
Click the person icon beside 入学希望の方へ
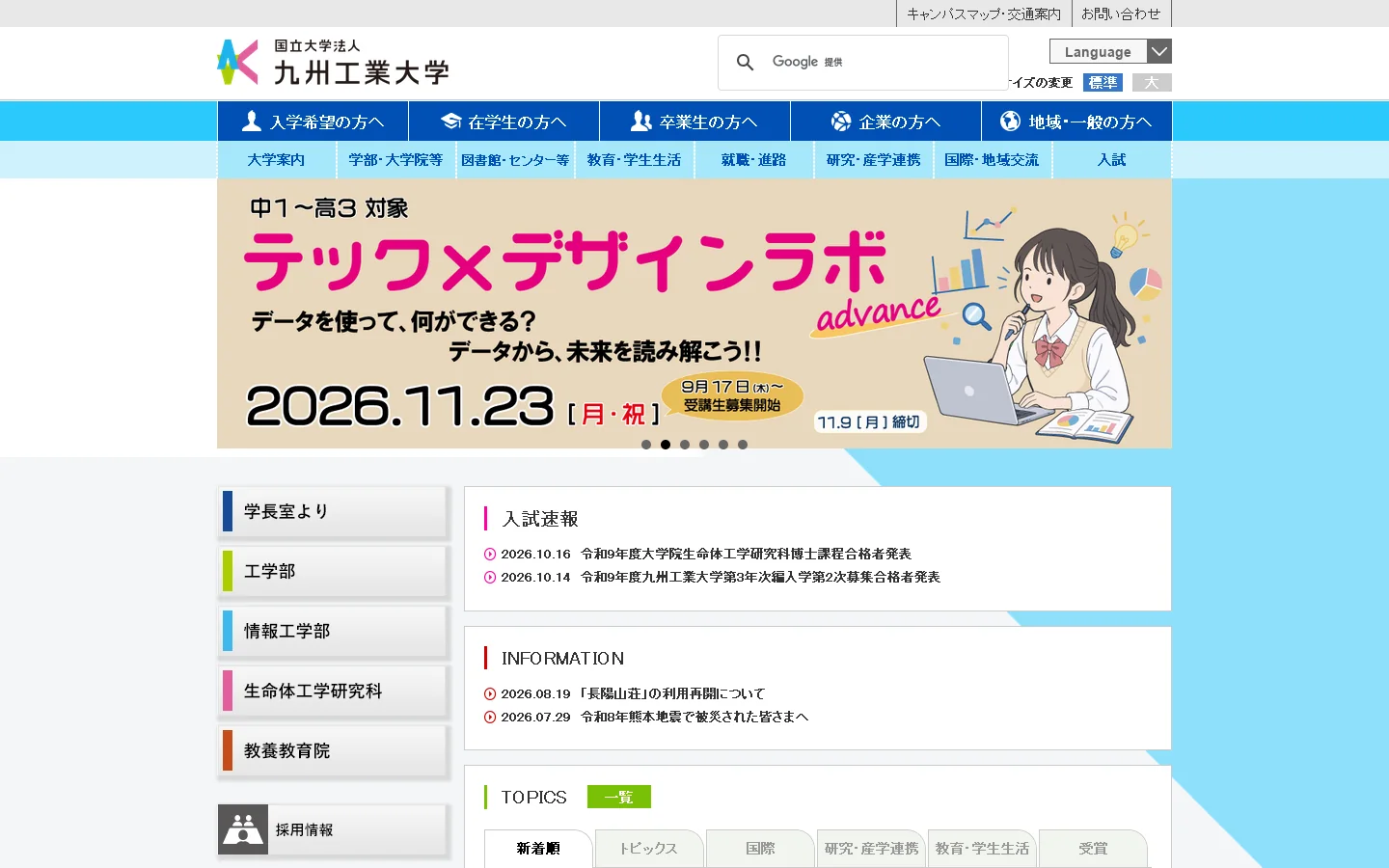252,121
